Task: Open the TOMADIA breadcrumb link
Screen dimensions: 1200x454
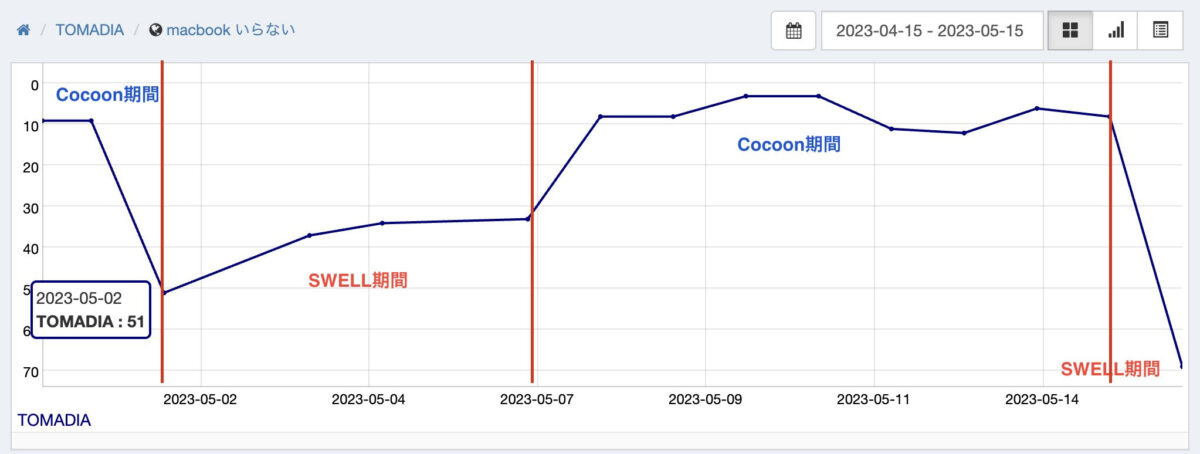Action: [x=89, y=30]
